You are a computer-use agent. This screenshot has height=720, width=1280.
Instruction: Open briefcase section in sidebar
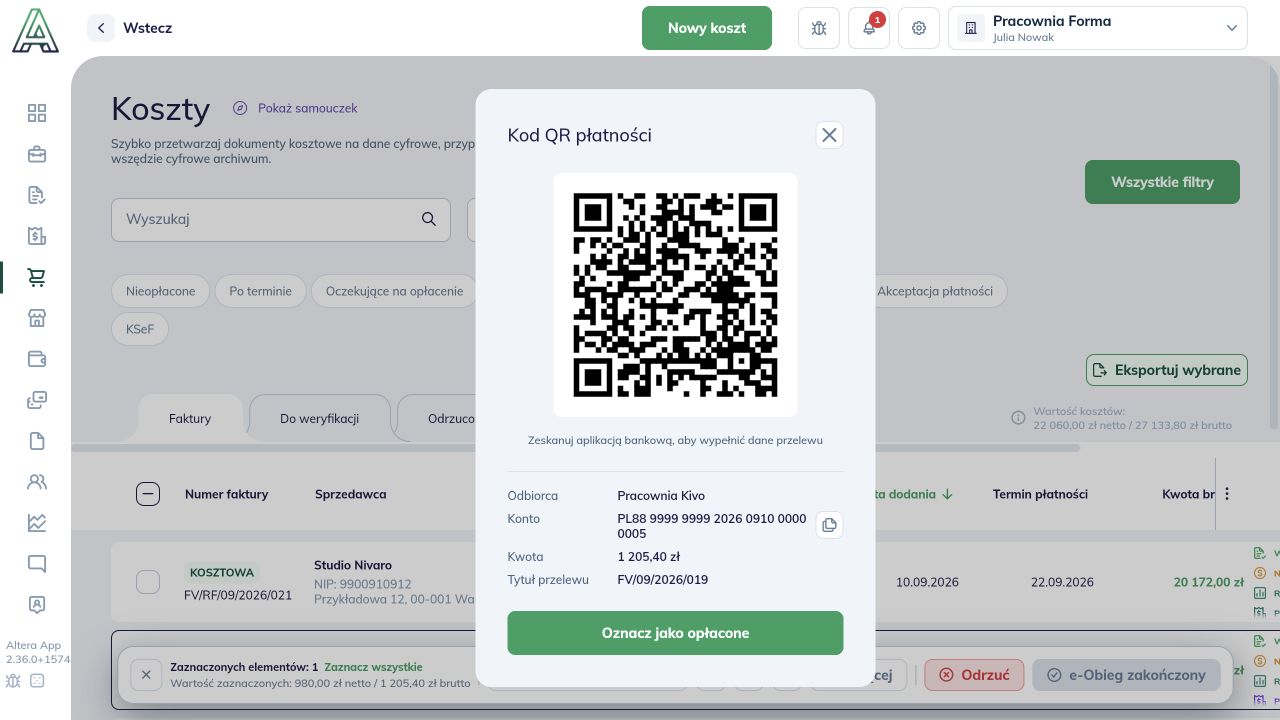(x=37, y=154)
